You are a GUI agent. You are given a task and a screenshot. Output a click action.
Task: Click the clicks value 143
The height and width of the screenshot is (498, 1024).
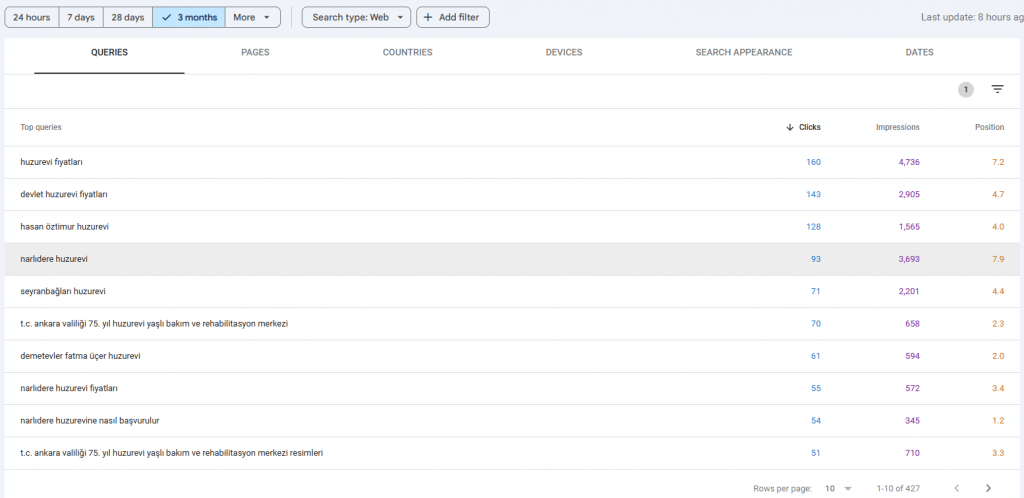[x=814, y=195]
